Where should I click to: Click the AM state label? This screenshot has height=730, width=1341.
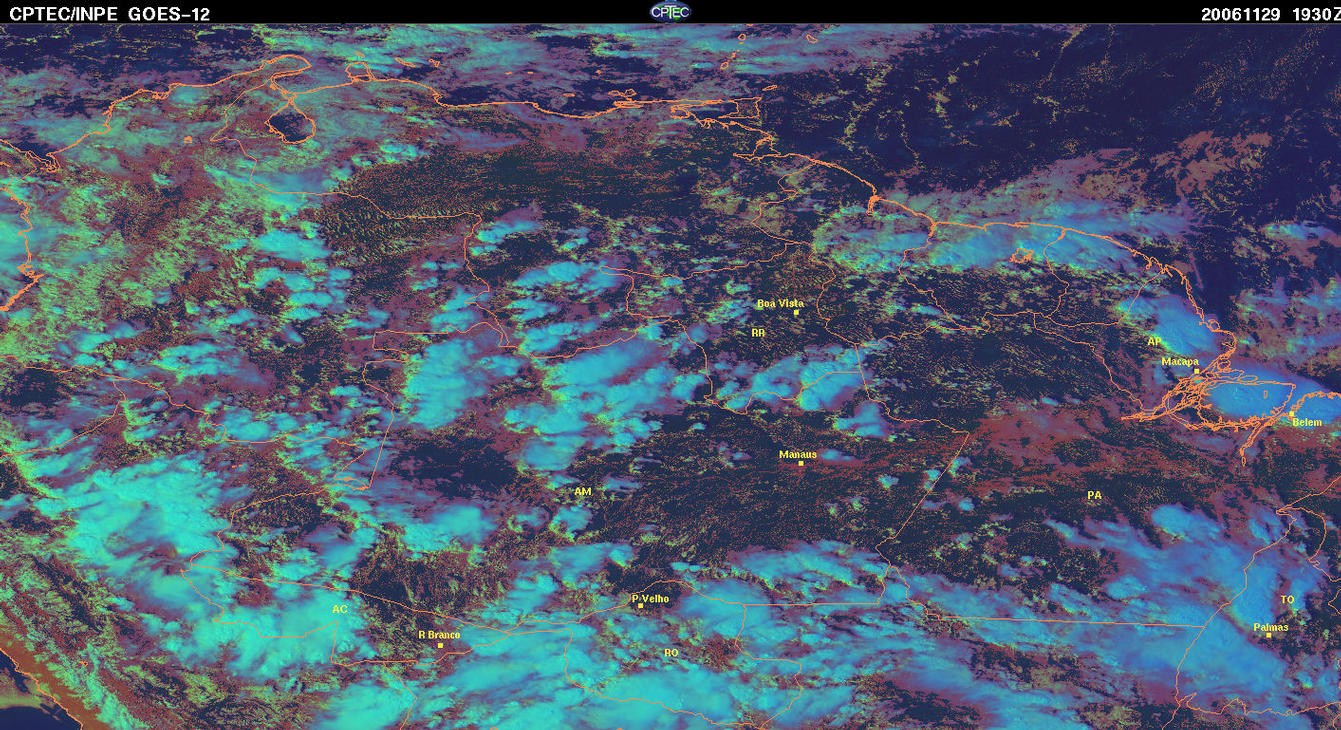[583, 492]
